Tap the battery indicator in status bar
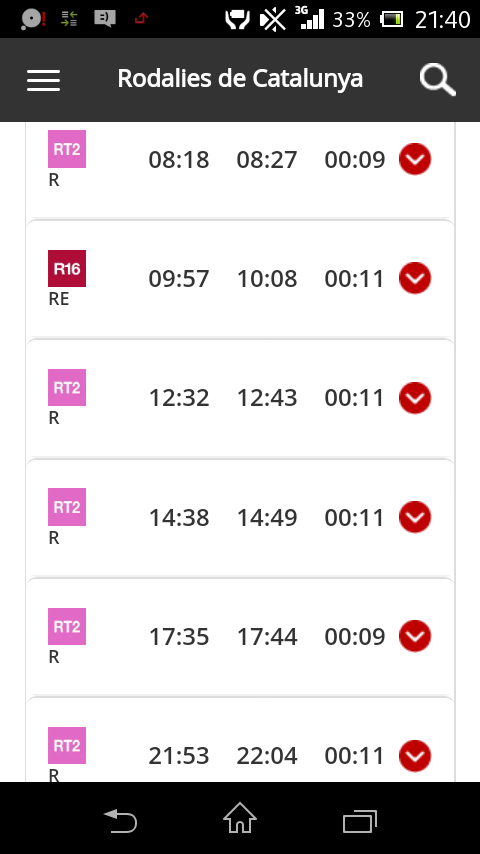The width and height of the screenshot is (480, 854). (x=392, y=20)
